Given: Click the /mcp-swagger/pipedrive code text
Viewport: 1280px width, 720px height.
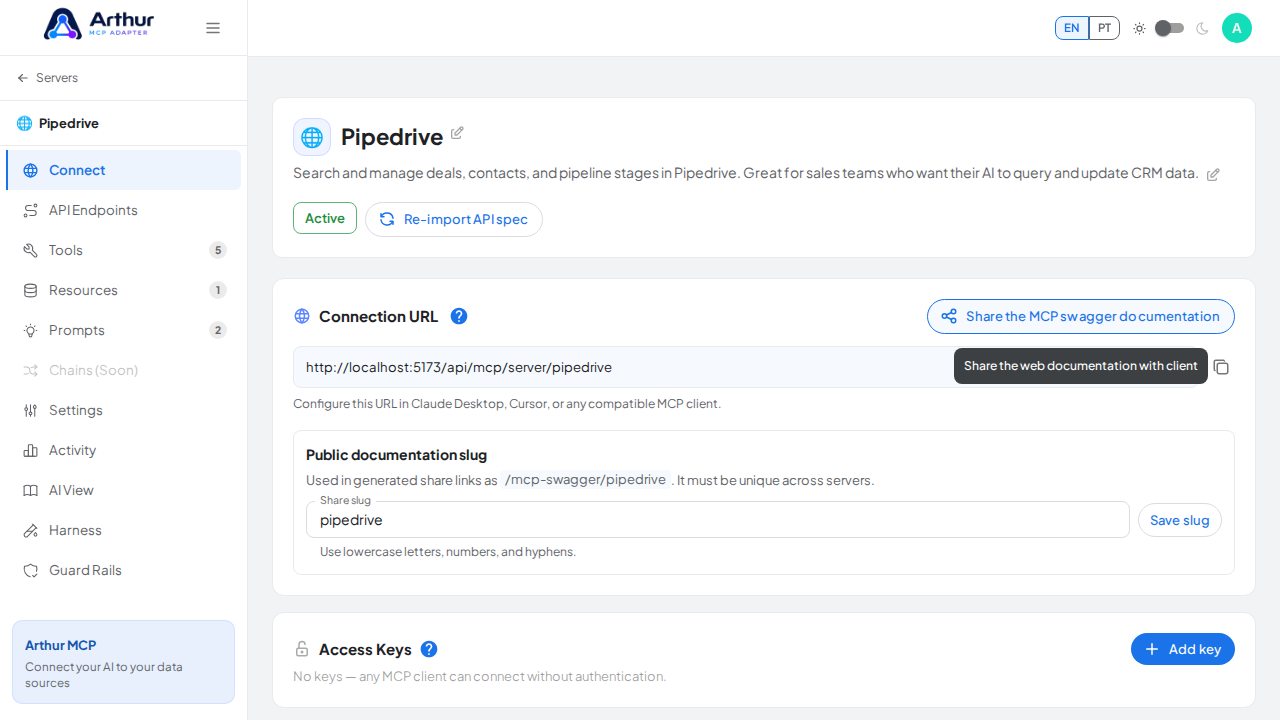Looking at the screenshot, I should click(x=585, y=480).
